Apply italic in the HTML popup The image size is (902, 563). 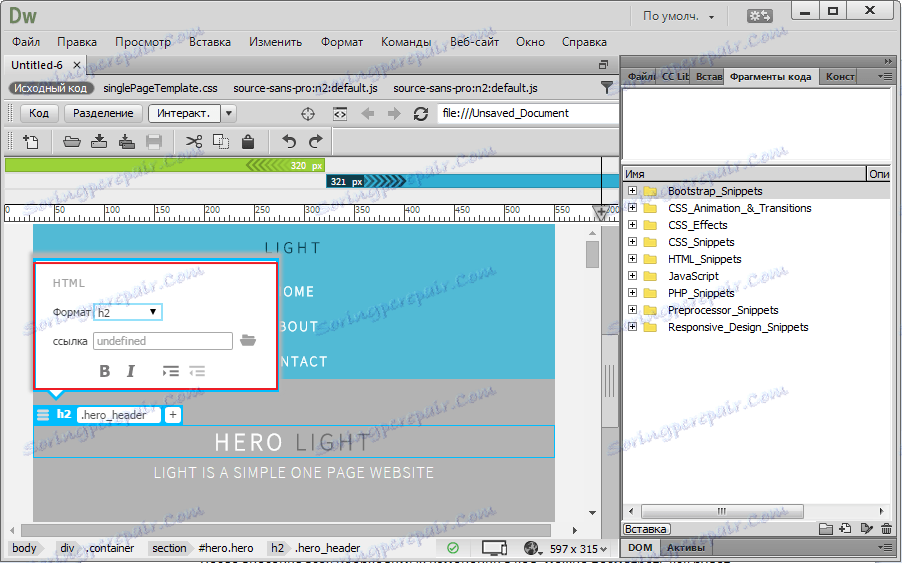(x=131, y=371)
